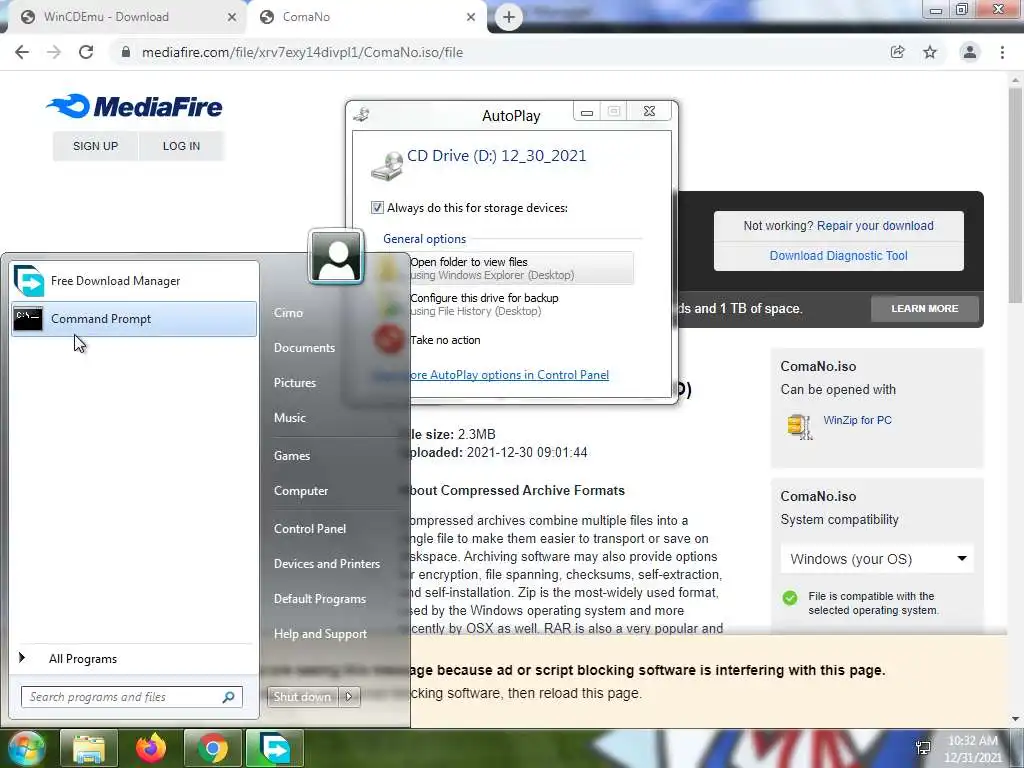Open the Cimo user folder
This screenshot has width=1024, height=768.
point(288,313)
